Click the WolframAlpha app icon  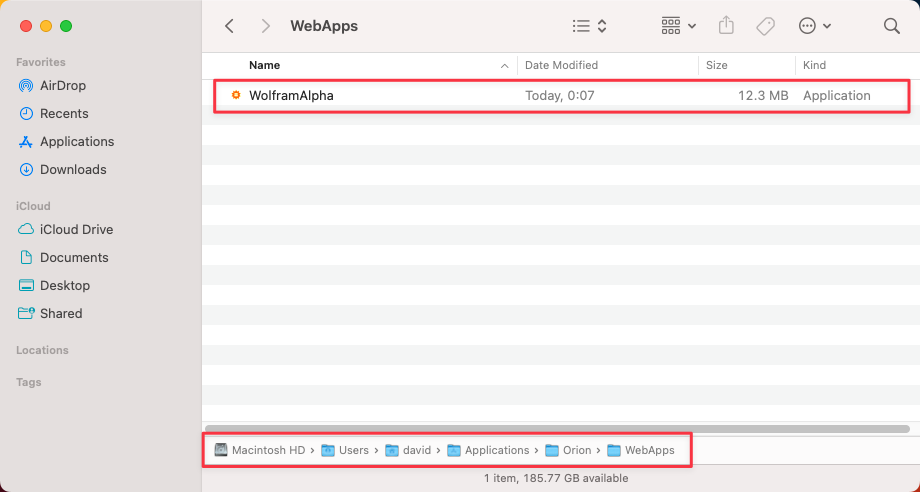pos(236,95)
